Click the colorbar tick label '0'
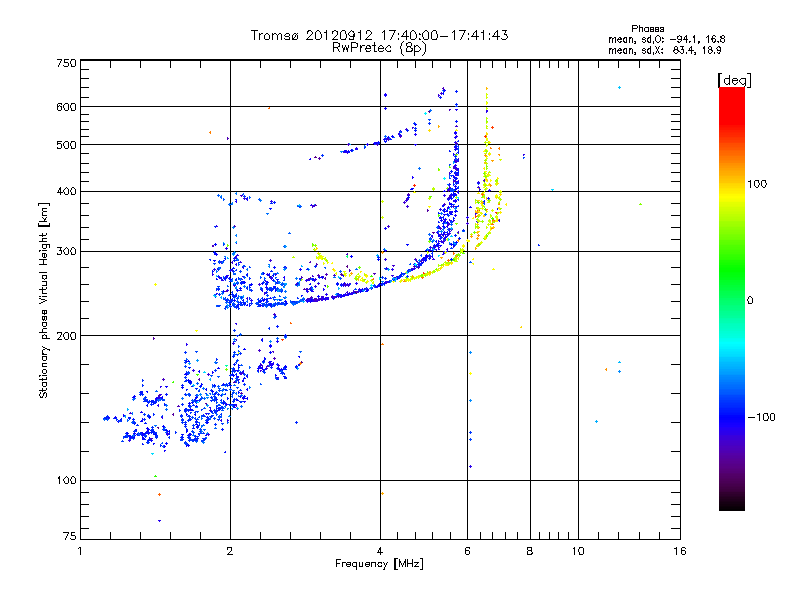800x600 pixels. tap(749, 301)
